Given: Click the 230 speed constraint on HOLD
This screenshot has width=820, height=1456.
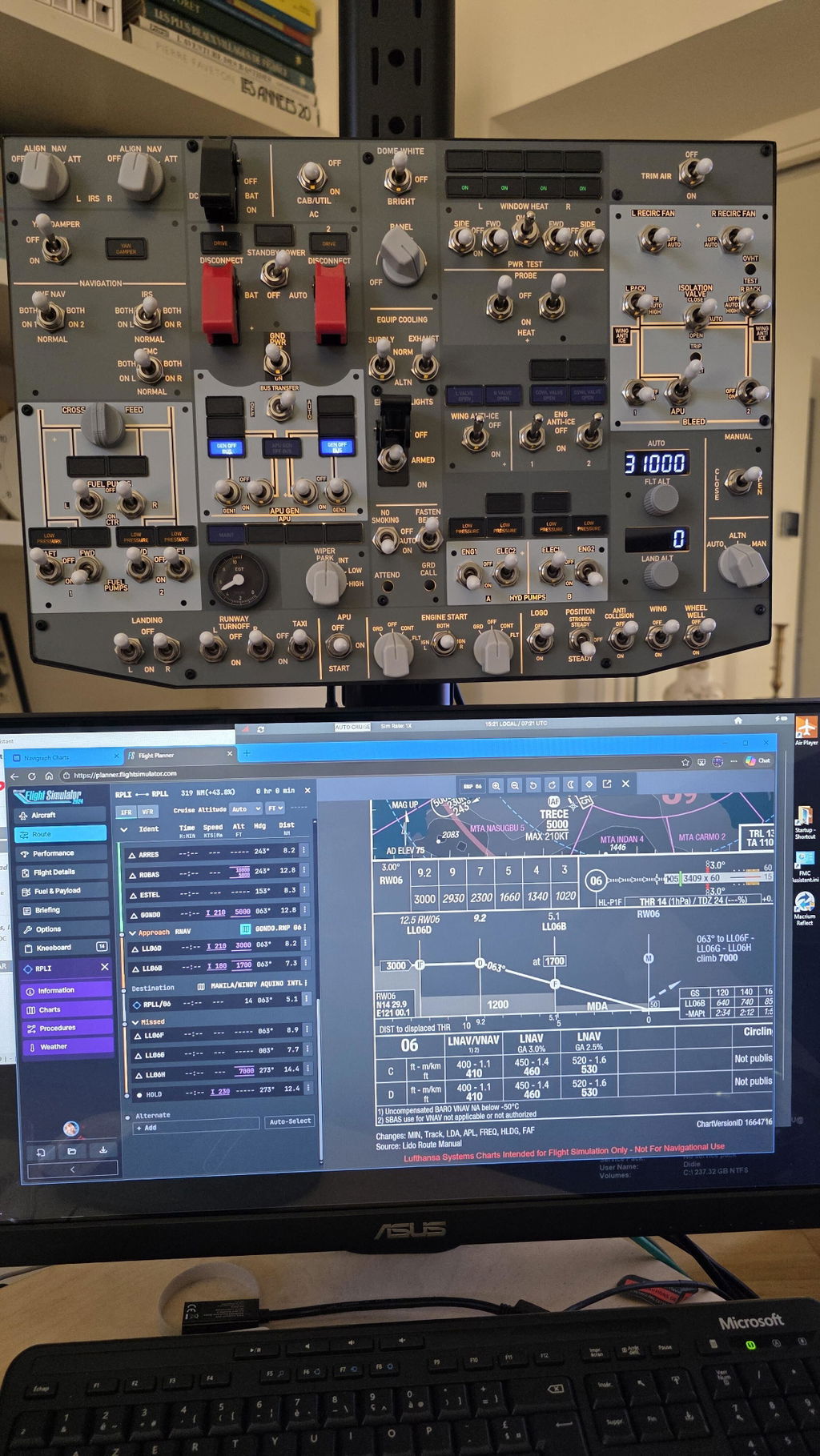Looking at the screenshot, I should (220, 1091).
